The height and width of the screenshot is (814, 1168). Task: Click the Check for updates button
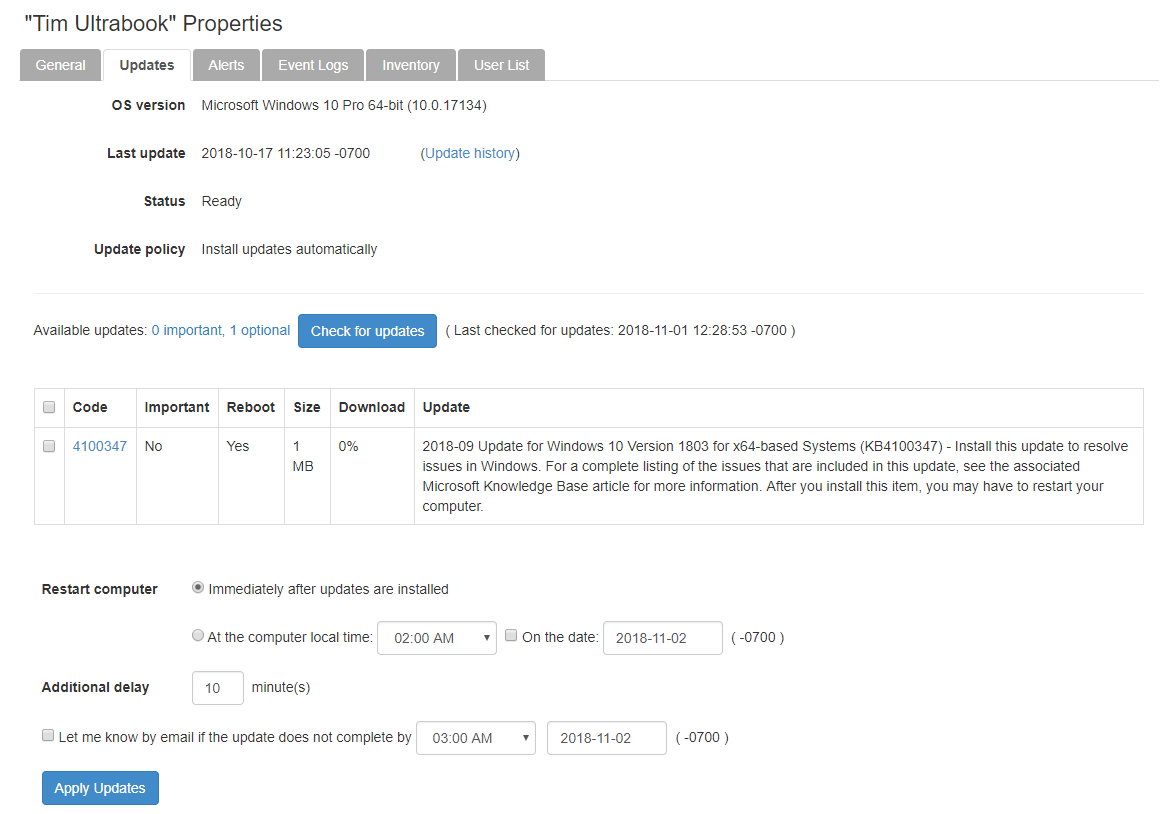[367, 331]
